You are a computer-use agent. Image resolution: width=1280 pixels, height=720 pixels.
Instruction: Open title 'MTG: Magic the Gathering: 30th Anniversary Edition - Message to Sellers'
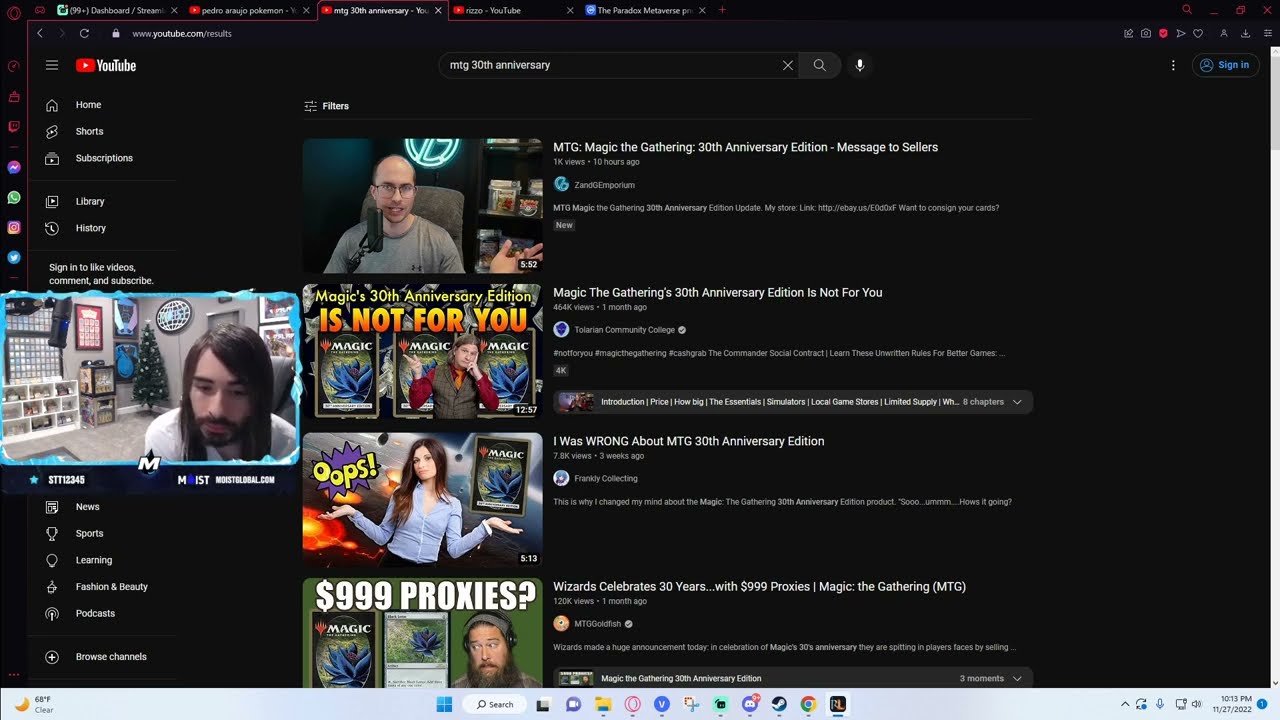pos(745,147)
